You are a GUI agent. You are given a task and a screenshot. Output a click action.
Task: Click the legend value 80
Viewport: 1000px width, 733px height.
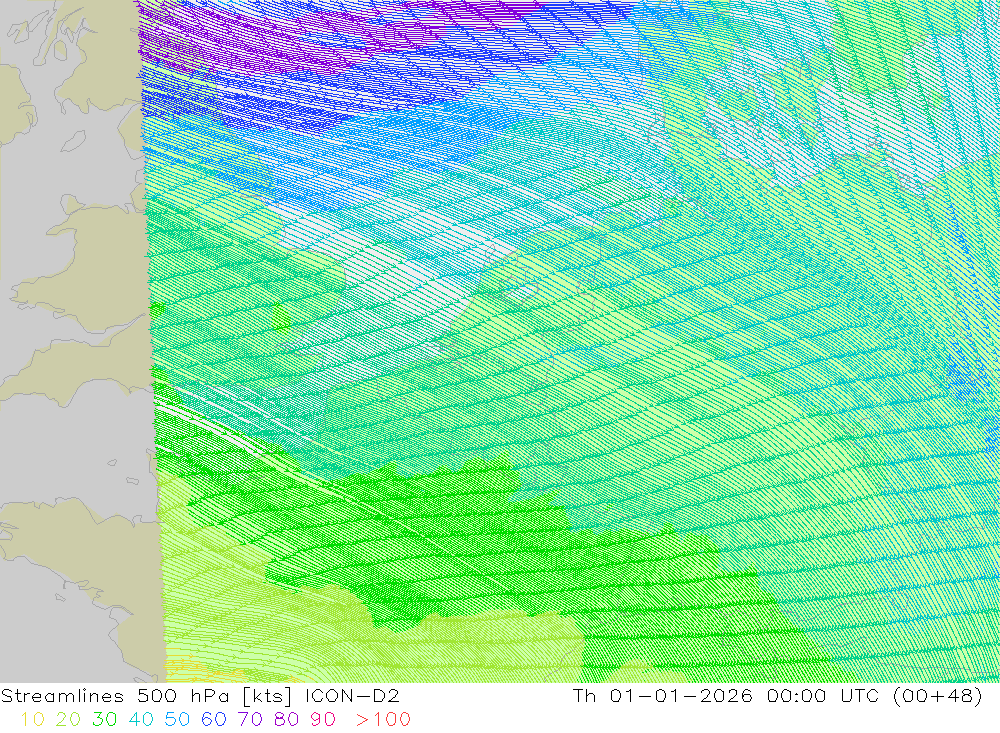286,720
